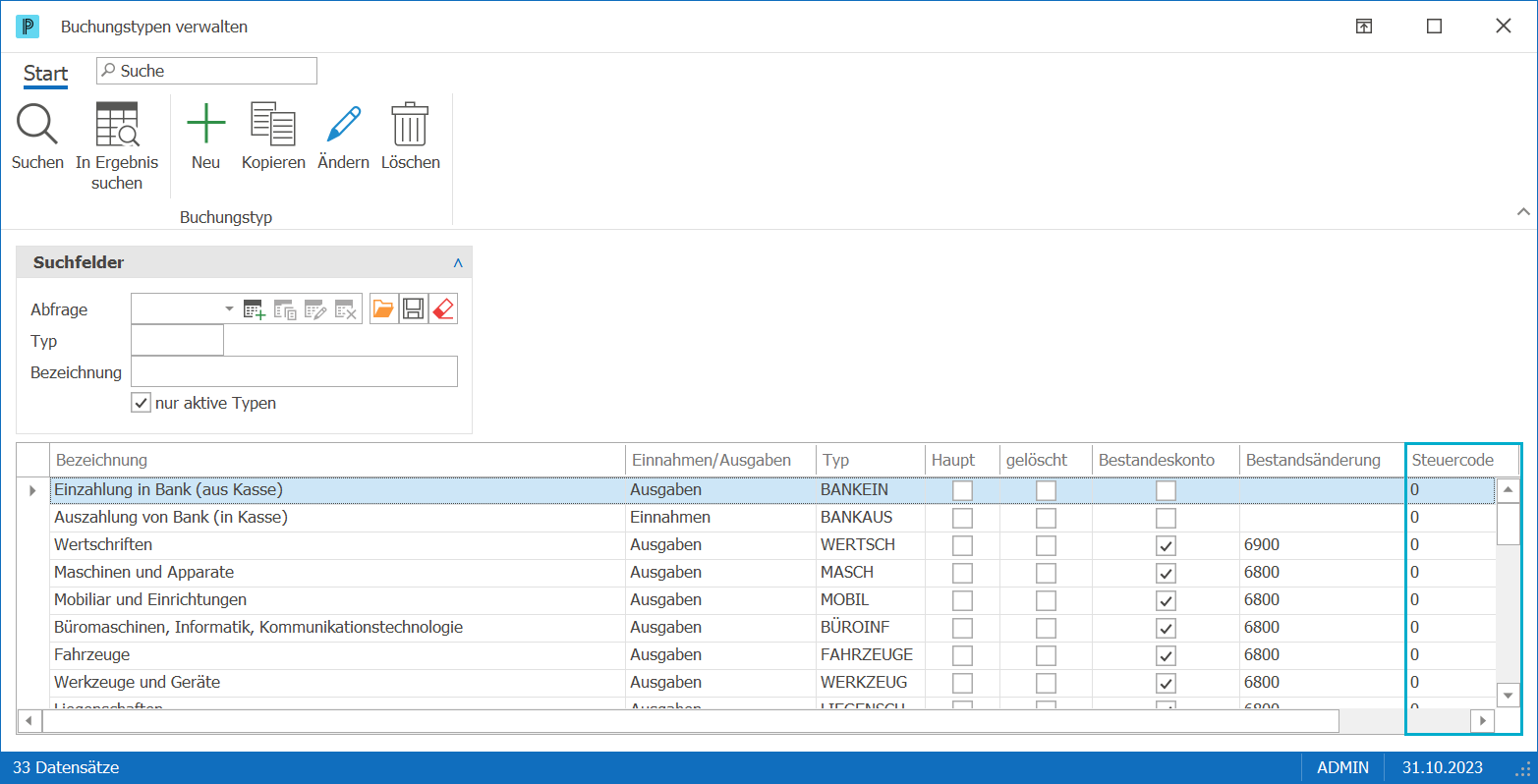
Task: Click the Kopieren icon
Action: (273, 125)
